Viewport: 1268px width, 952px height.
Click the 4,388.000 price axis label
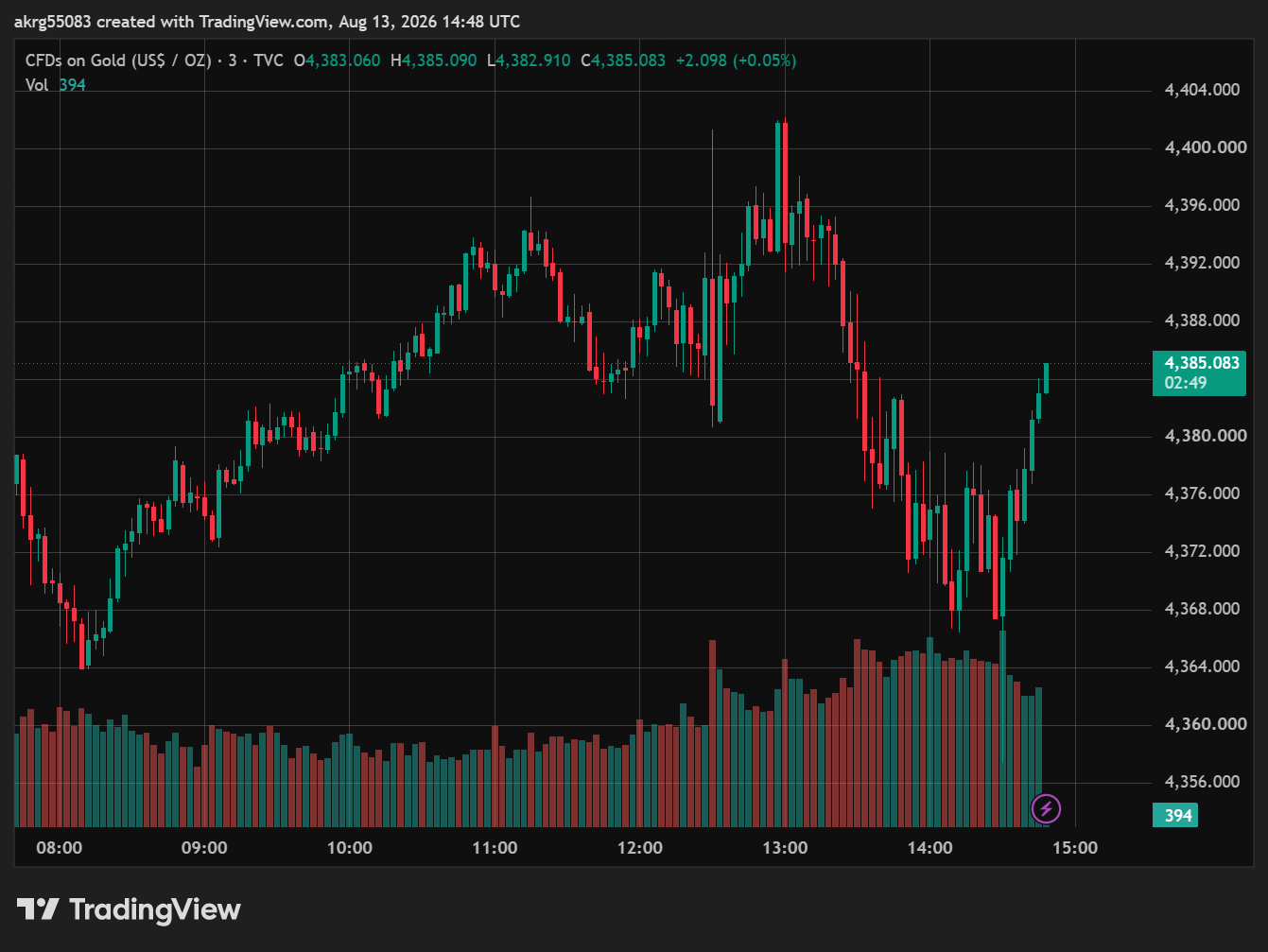click(x=1202, y=320)
